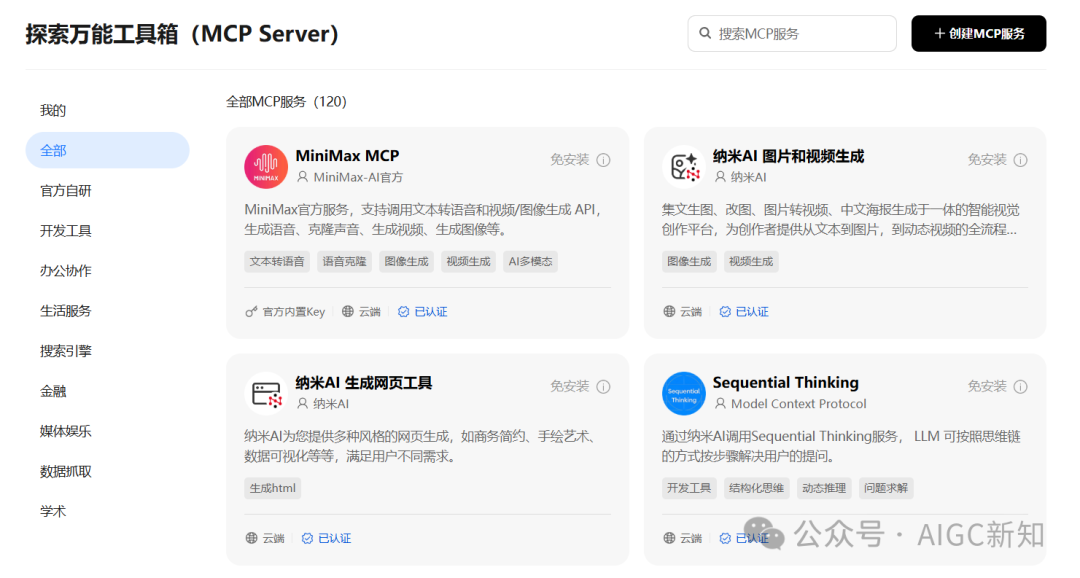1080x578 pixels.
Task: Click the 结构化思维 tag
Action: (x=756, y=488)
